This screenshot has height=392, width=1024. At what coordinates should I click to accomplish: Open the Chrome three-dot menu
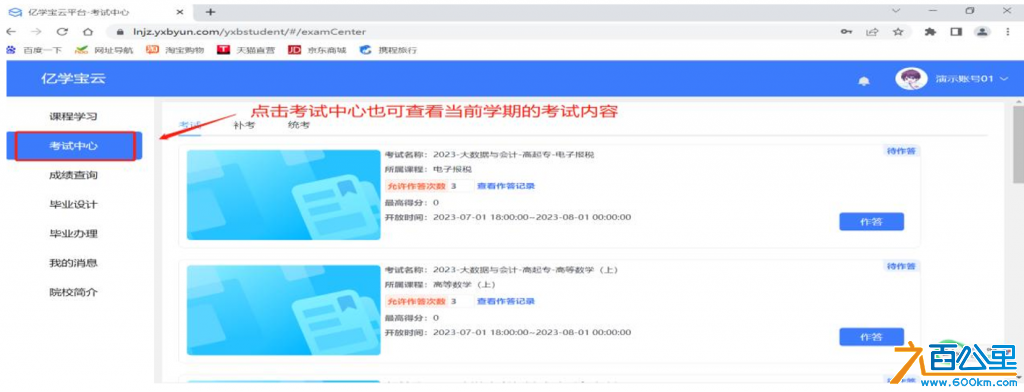1008,31
